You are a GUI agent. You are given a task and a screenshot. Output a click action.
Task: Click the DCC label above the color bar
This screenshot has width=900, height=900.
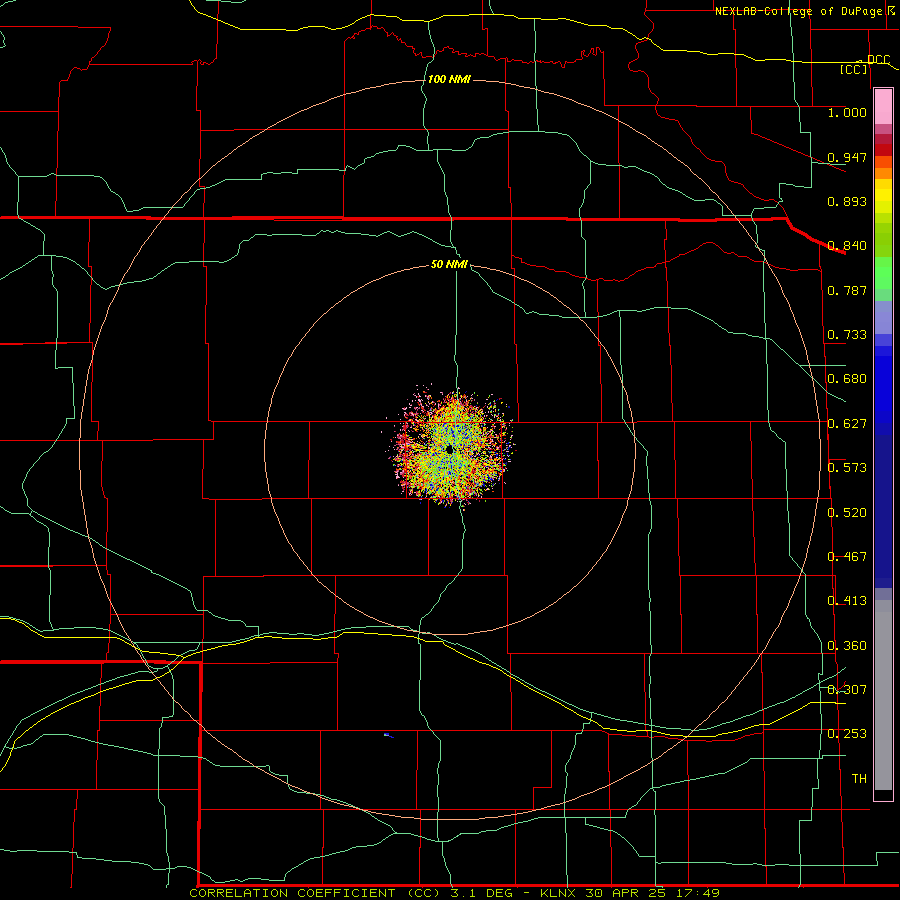[878, 59]
